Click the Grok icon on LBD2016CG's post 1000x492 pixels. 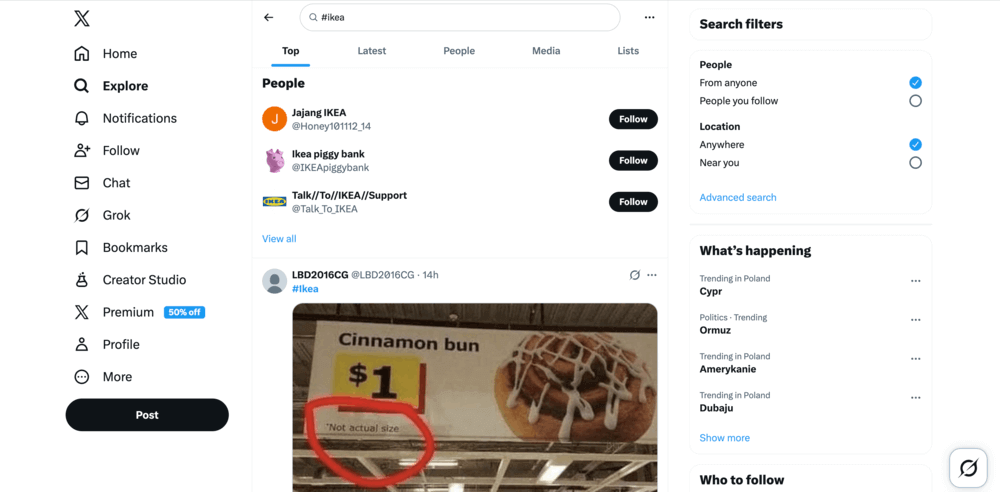click(634, 275)
